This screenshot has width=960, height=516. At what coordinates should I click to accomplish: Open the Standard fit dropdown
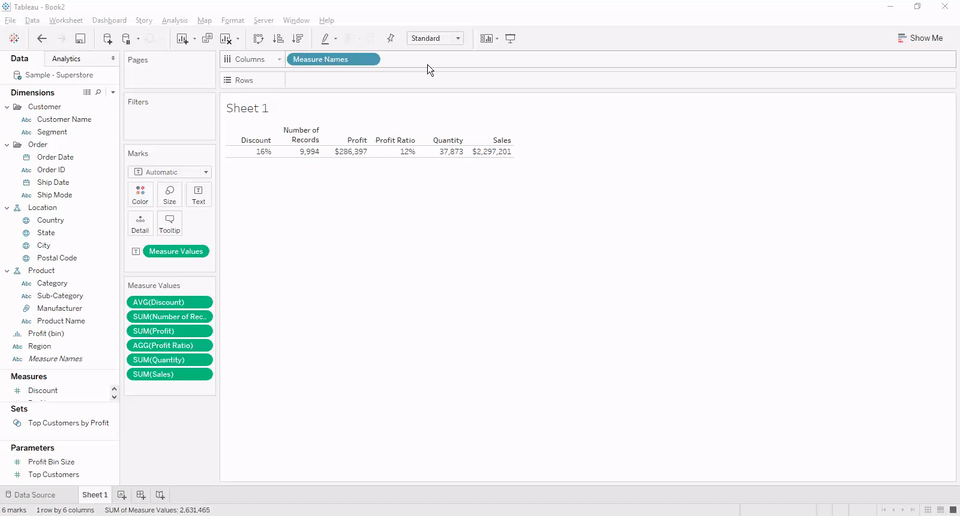[x=435, y=38]
